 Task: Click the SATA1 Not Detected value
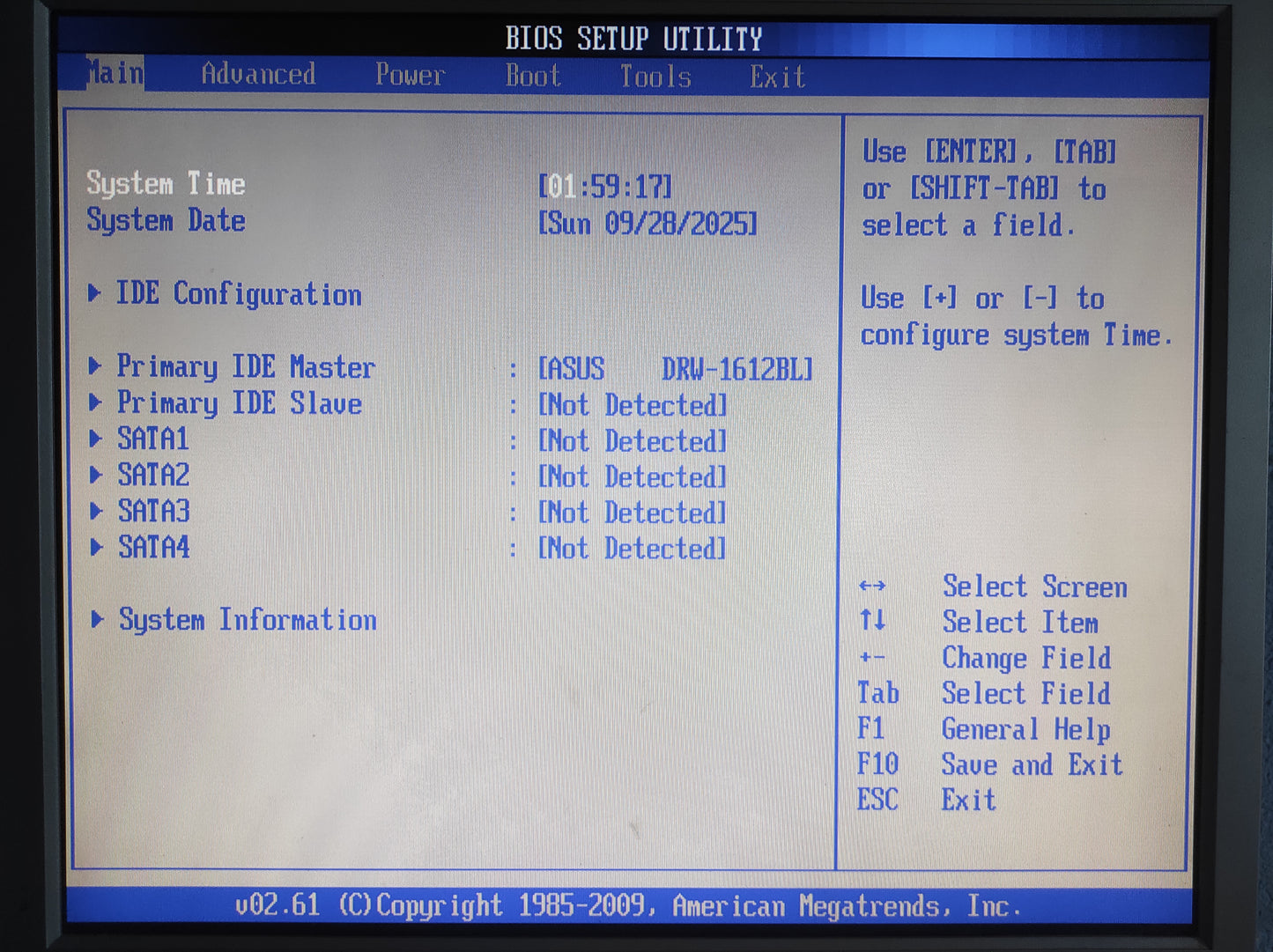click(633, 441)
